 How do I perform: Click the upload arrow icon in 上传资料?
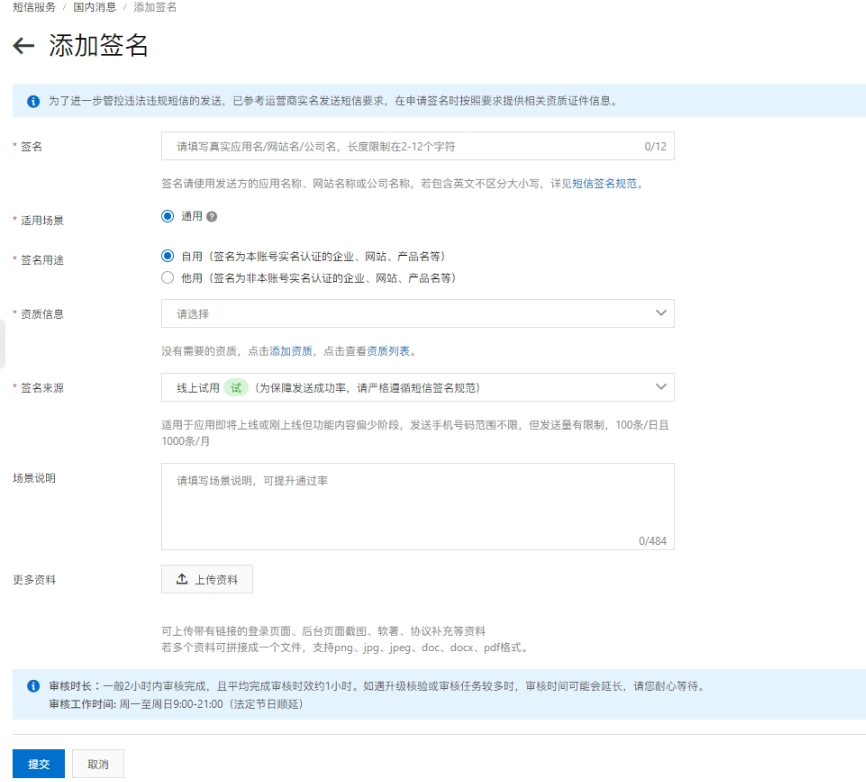click(182, 579)
